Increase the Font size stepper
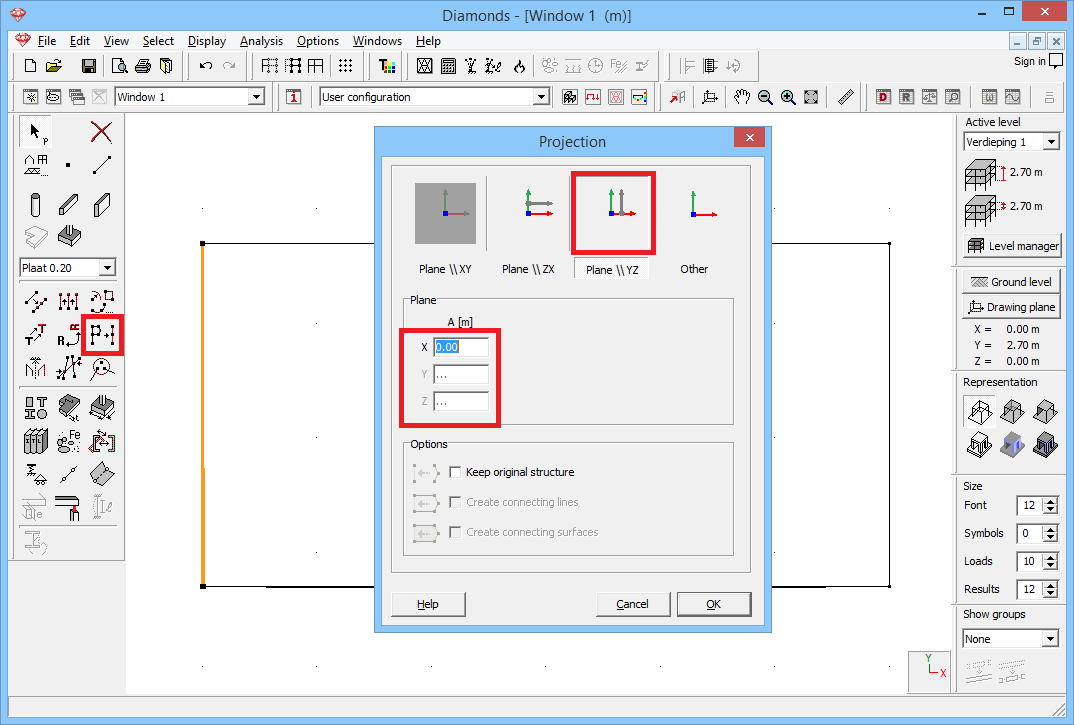1074x725 pixels. point(1051,501)
